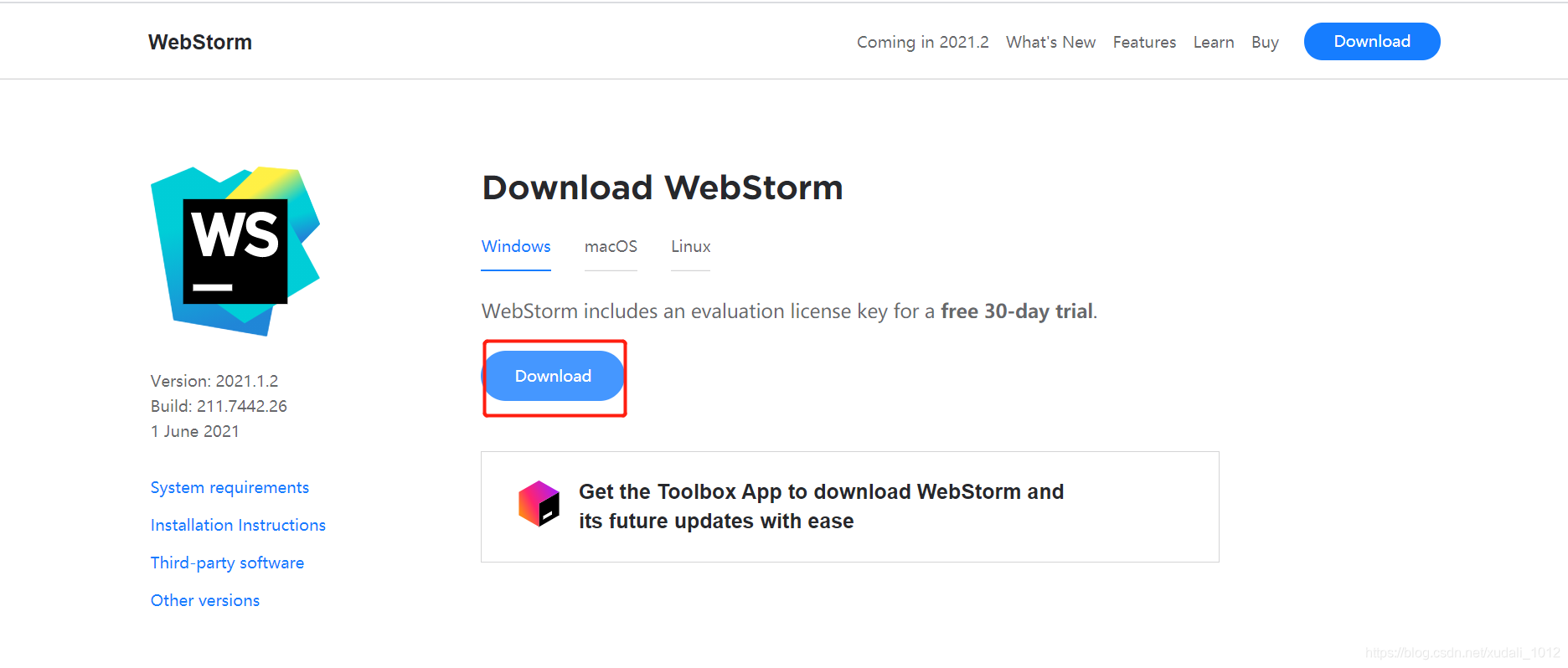
Task: Select the Windows tab
Action: point(515,246)
